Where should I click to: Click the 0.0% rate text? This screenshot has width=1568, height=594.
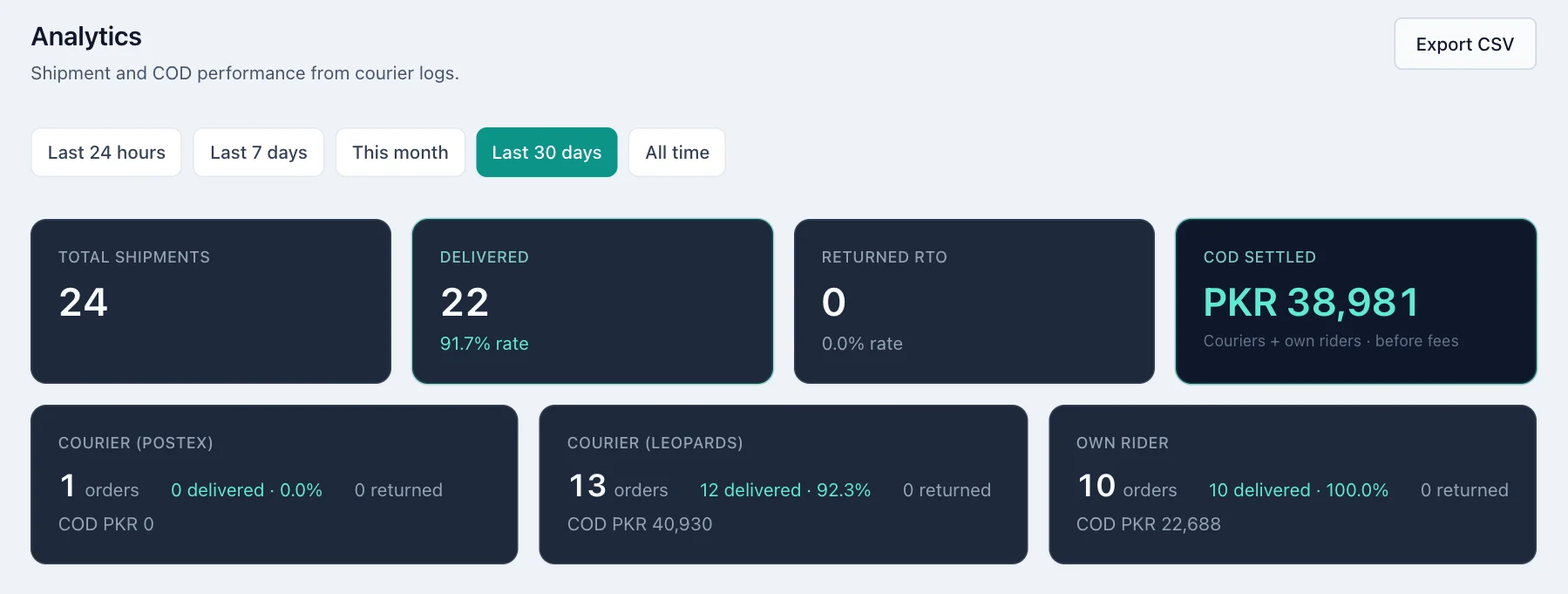(x=862, y=344)
